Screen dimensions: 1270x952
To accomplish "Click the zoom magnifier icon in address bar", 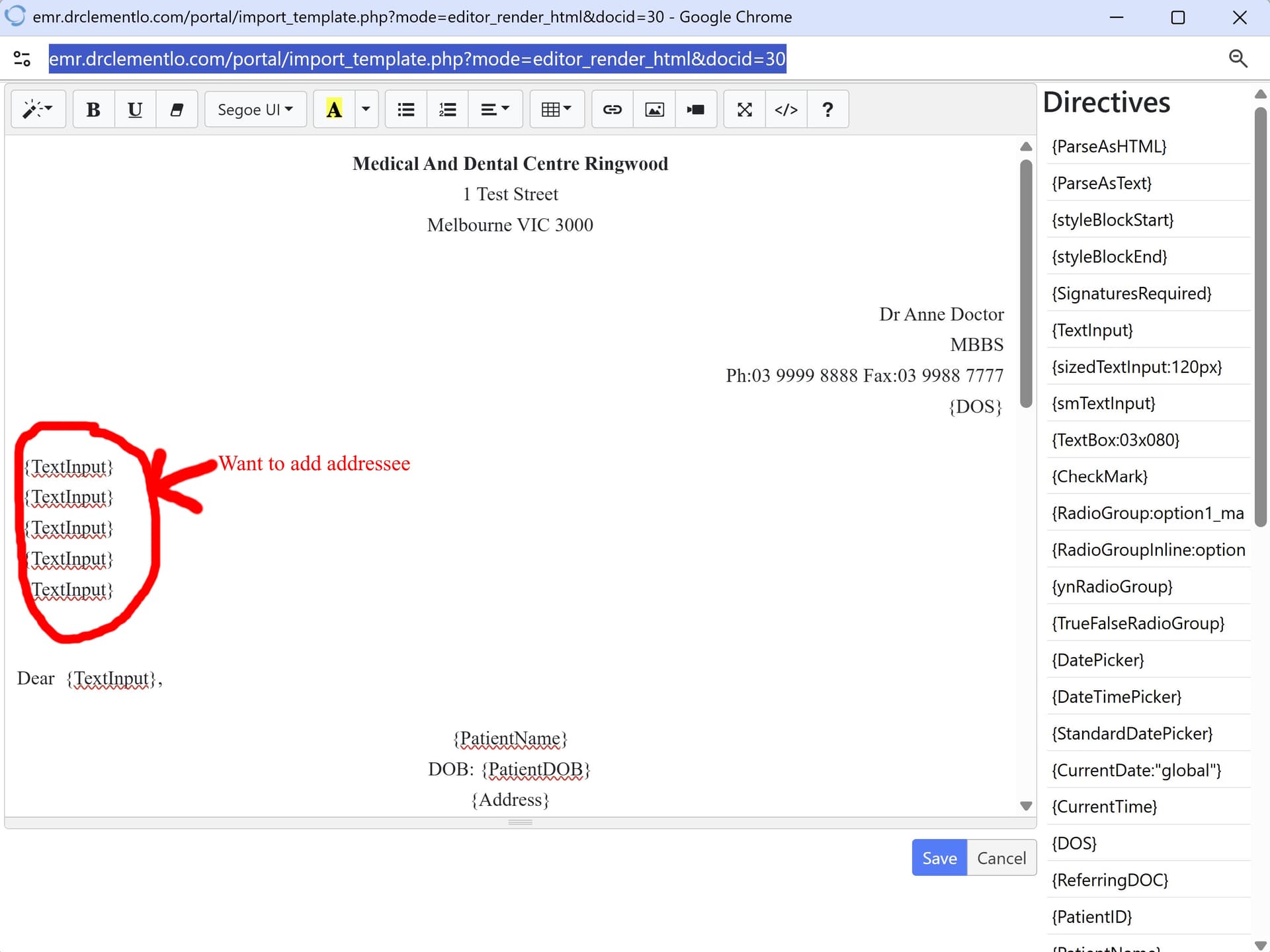I will (x=1238, y=59).
